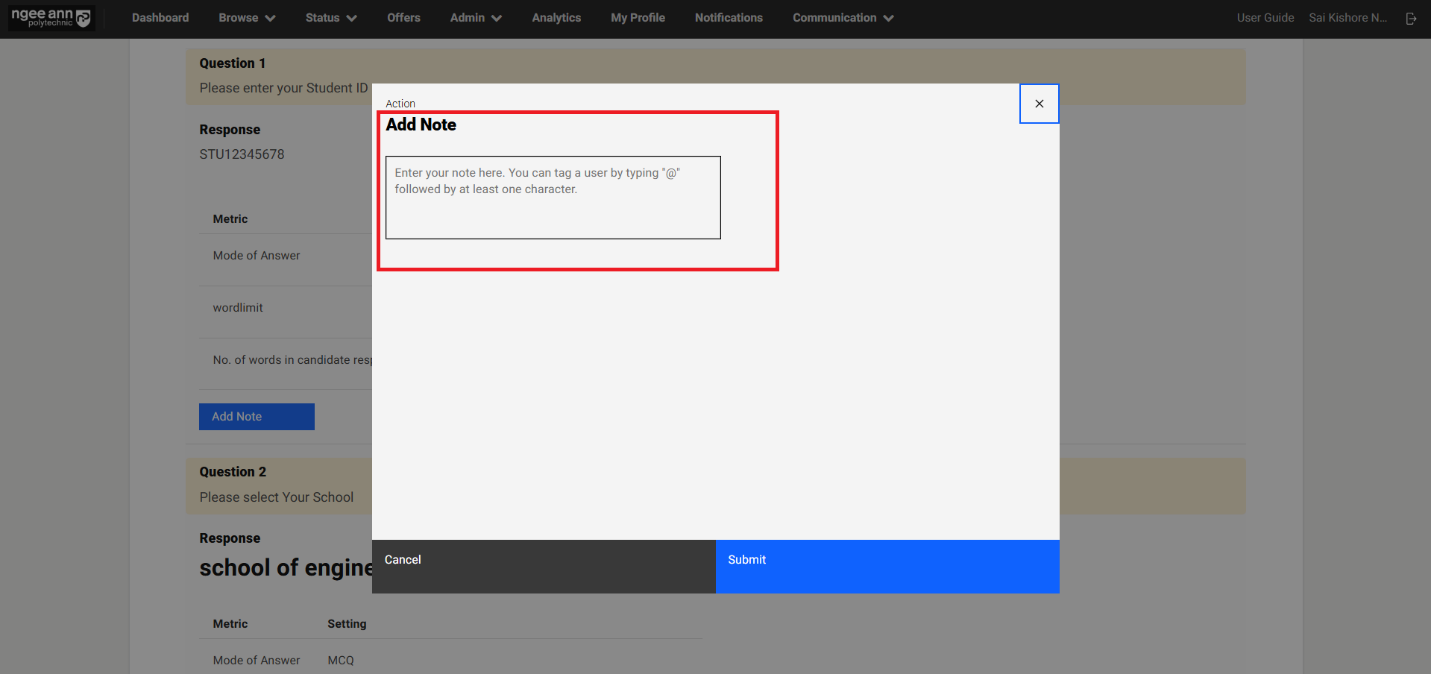This screenshot has width=1431, height=674.
Task: Click the Question 2 heading
Action: [x=233, y=472]
